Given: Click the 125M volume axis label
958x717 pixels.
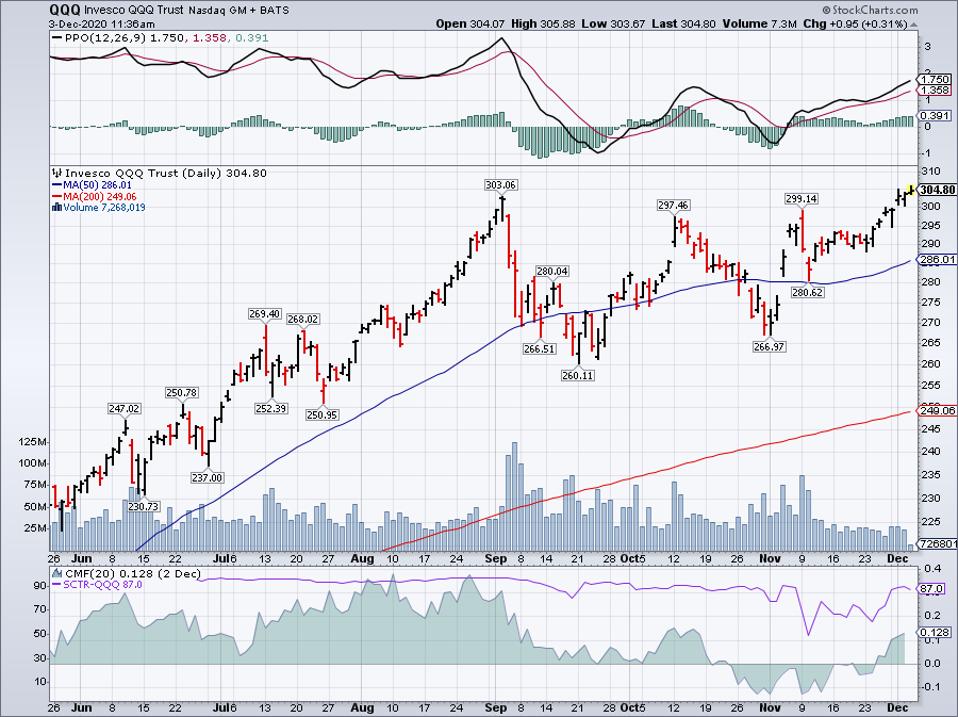Looking at the screenshot, I should (x=34, y=442).
